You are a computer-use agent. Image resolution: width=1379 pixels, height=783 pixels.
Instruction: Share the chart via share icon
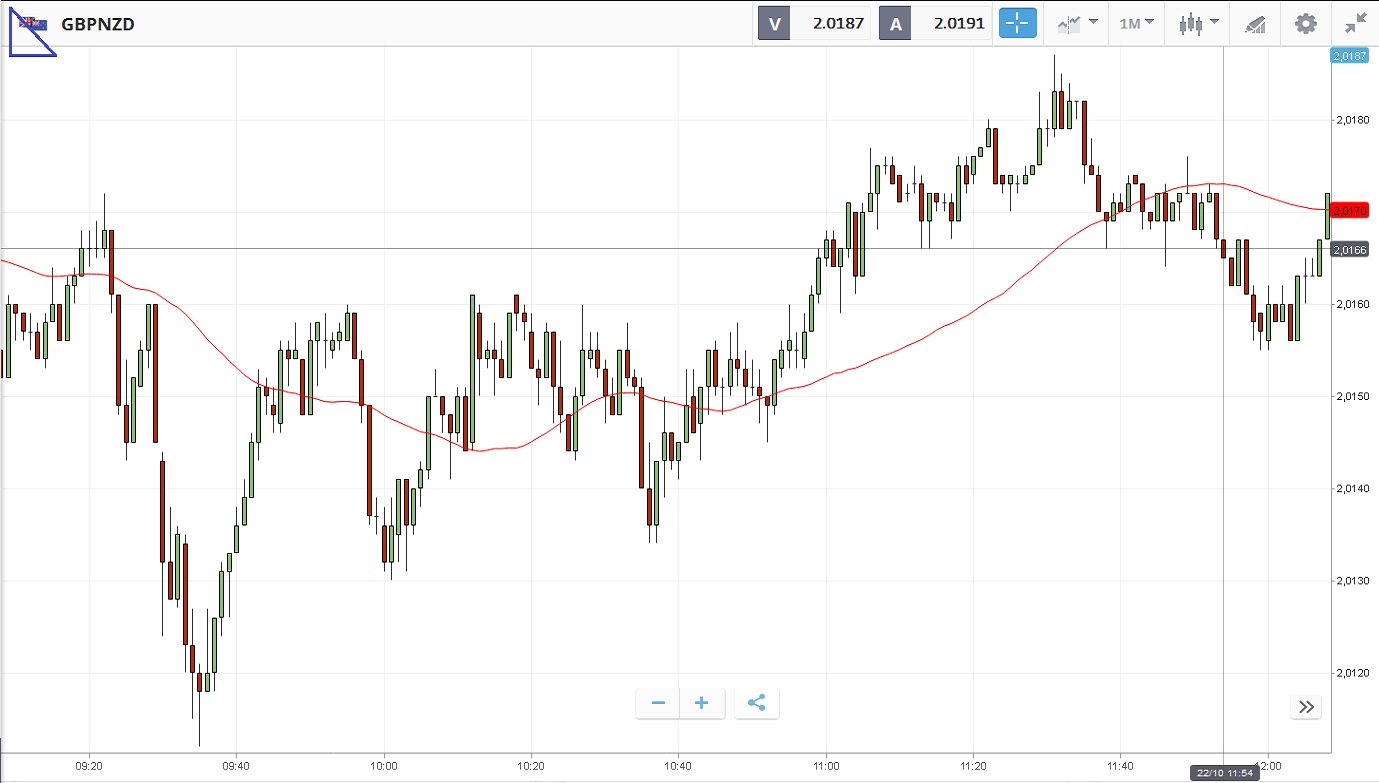757,703
